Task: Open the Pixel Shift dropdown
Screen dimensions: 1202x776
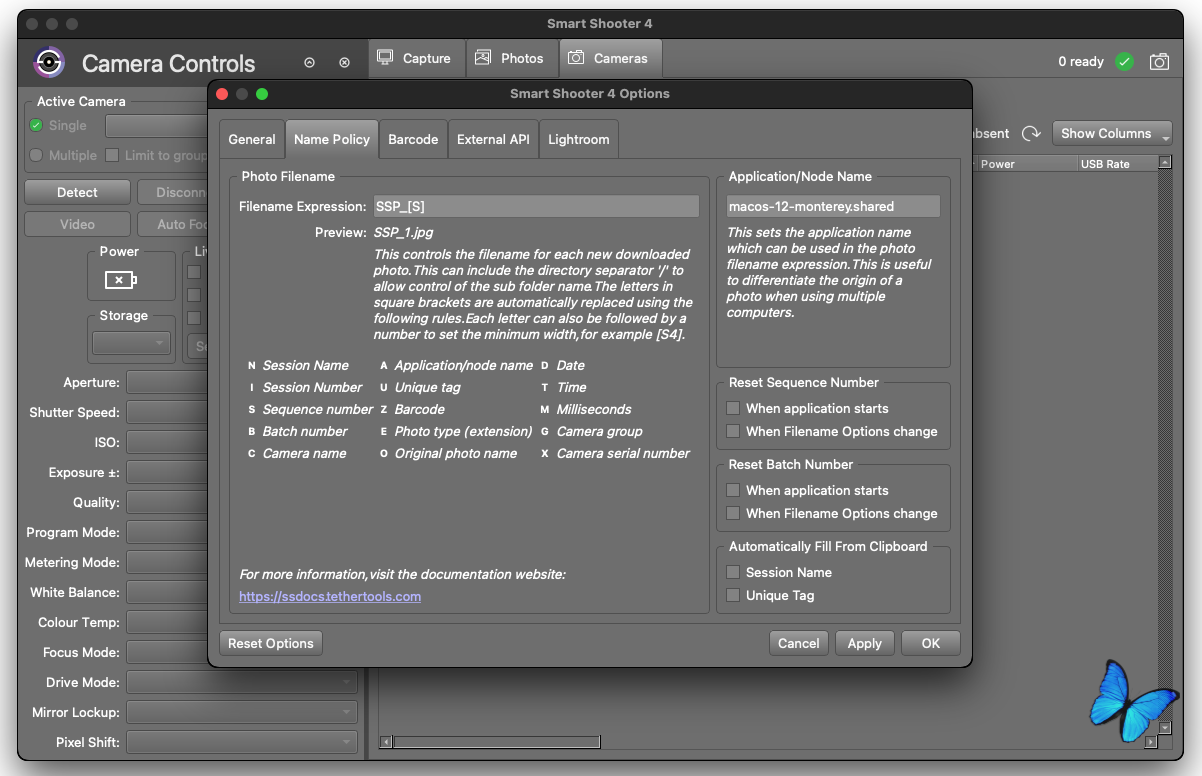Action: 242,742
